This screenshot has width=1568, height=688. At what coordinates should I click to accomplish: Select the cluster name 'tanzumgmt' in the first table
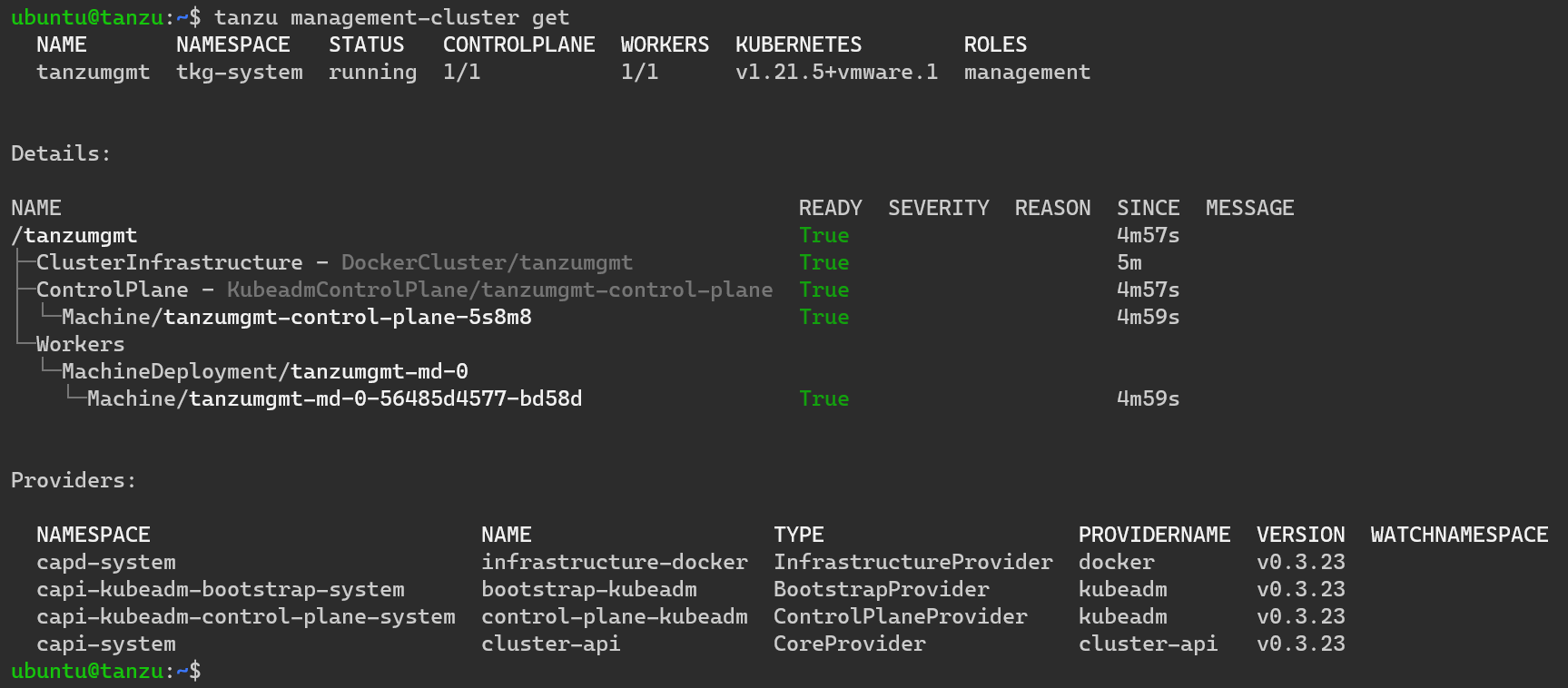coord(94,72)
